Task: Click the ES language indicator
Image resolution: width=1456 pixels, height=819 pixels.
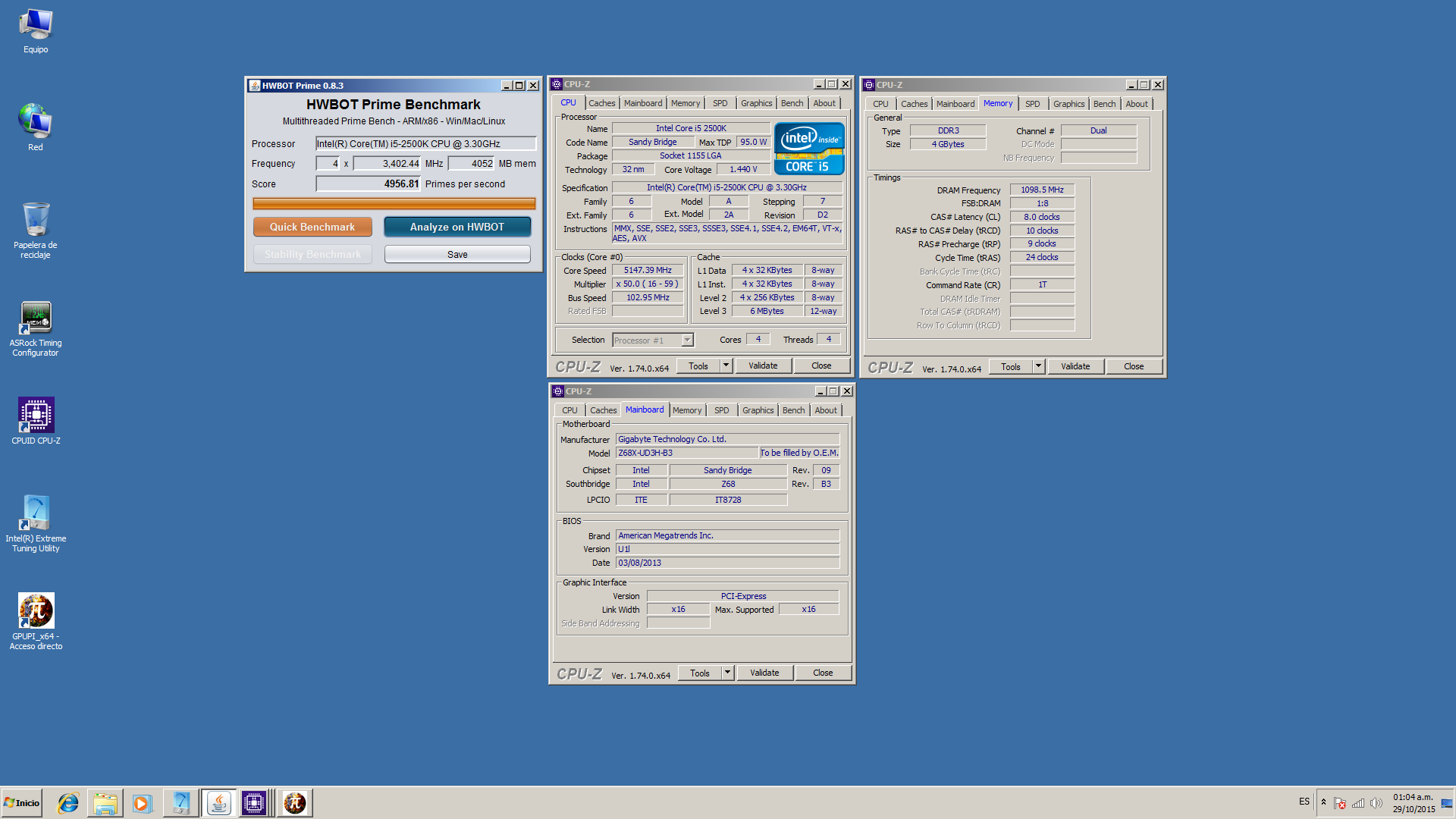Action: [1304, 802]
